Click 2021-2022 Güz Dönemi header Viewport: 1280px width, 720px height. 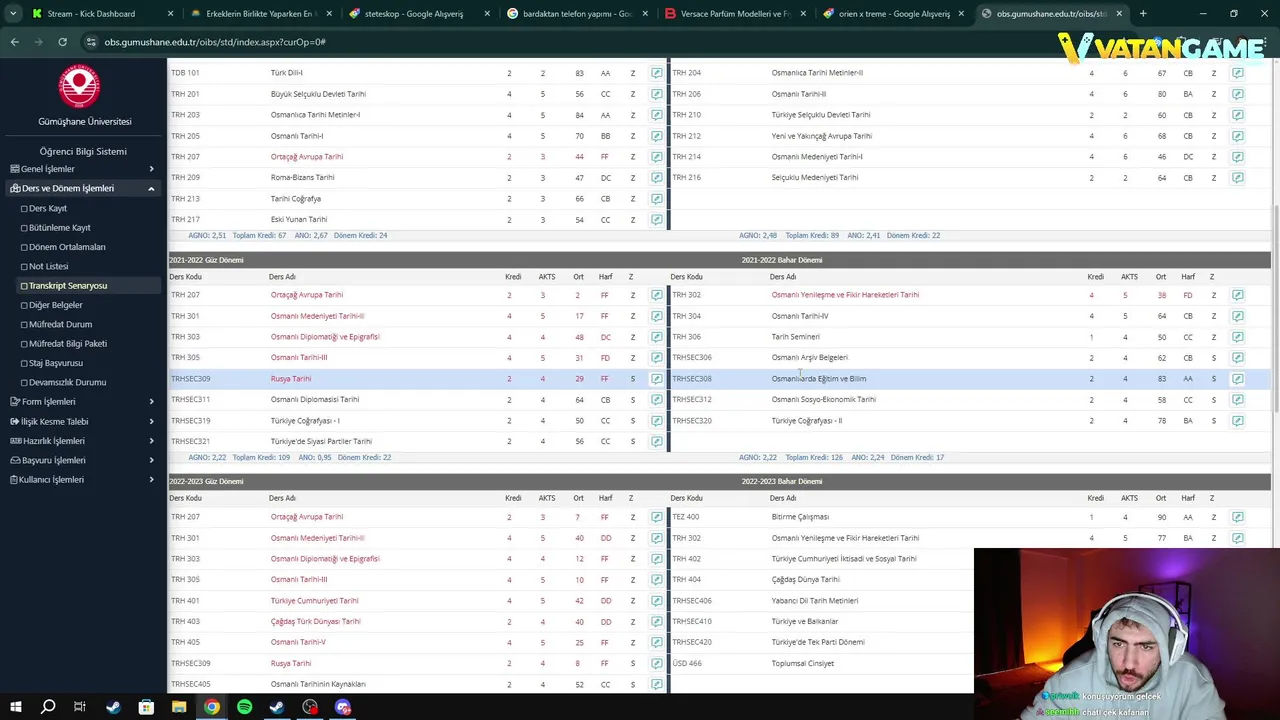point(206,260)
